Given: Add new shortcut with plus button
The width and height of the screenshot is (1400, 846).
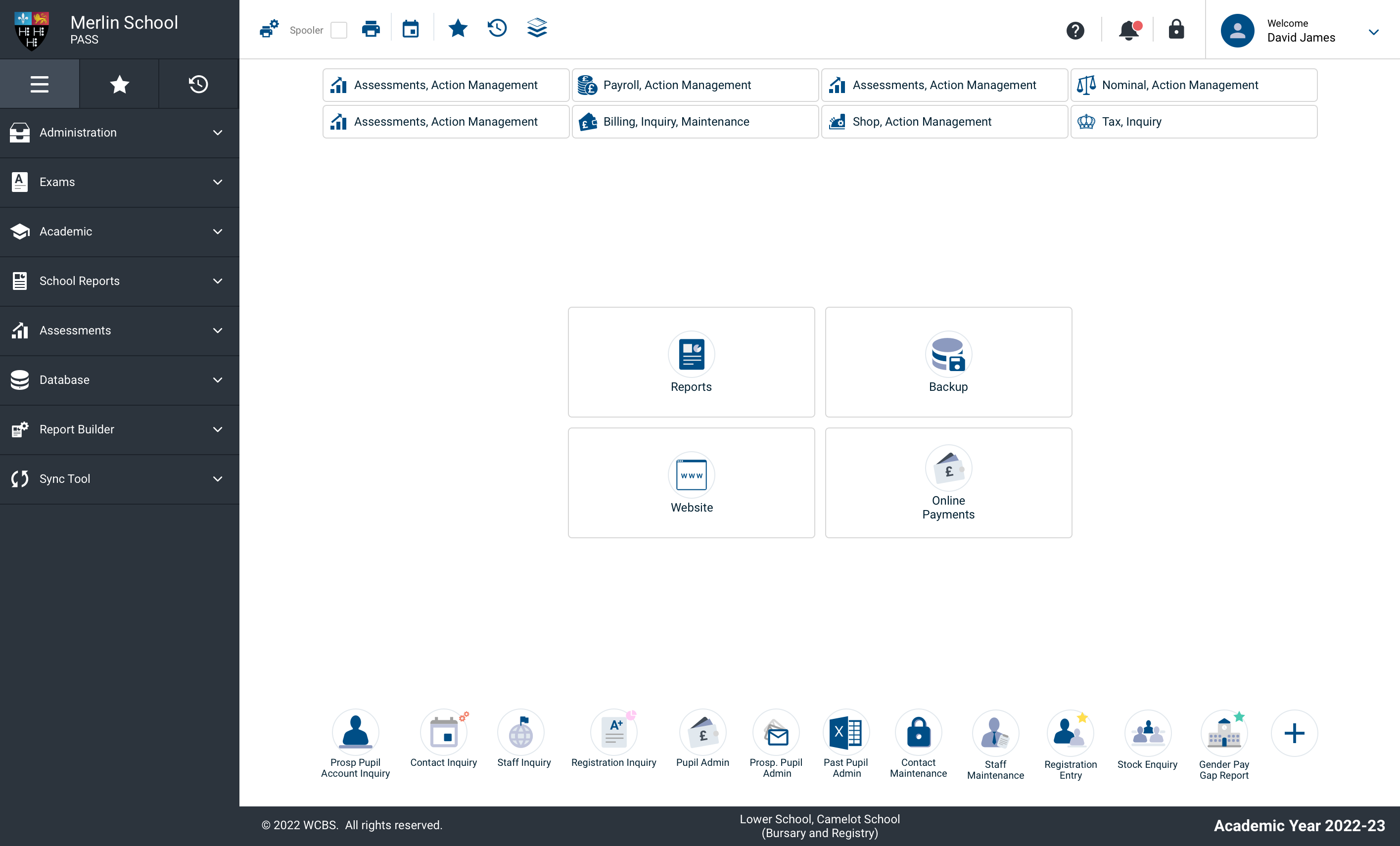Looking at the screenshot, I should [1294, 733].
